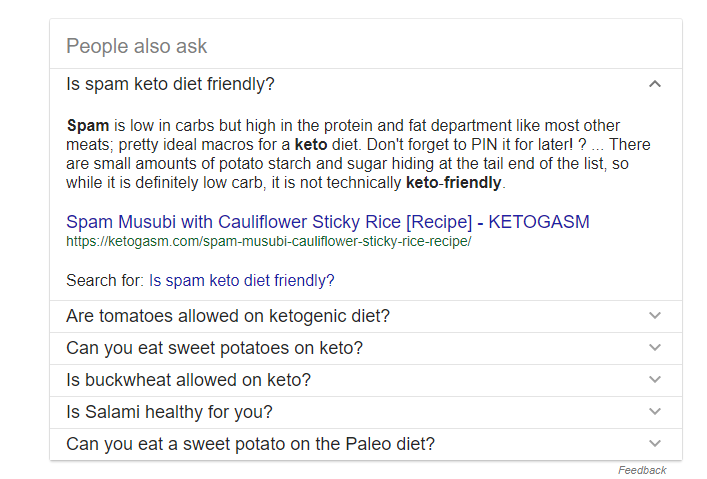Viewport: 707px width, 479px height.
Task: Expand the sweet potato Paleo diet question text
Action: point(250,444)
